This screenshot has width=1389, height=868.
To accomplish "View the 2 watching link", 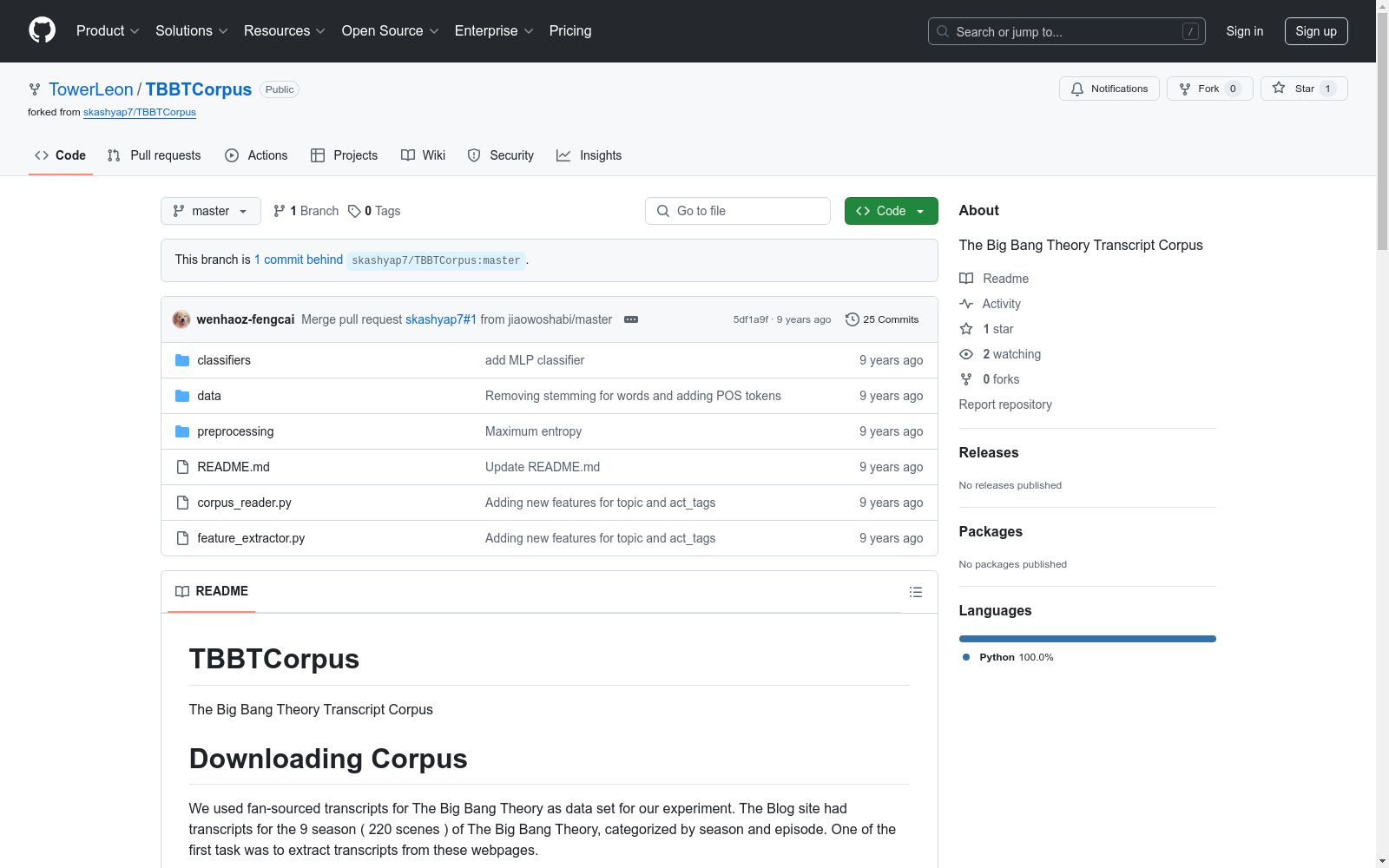I will tap(1000, 354).
